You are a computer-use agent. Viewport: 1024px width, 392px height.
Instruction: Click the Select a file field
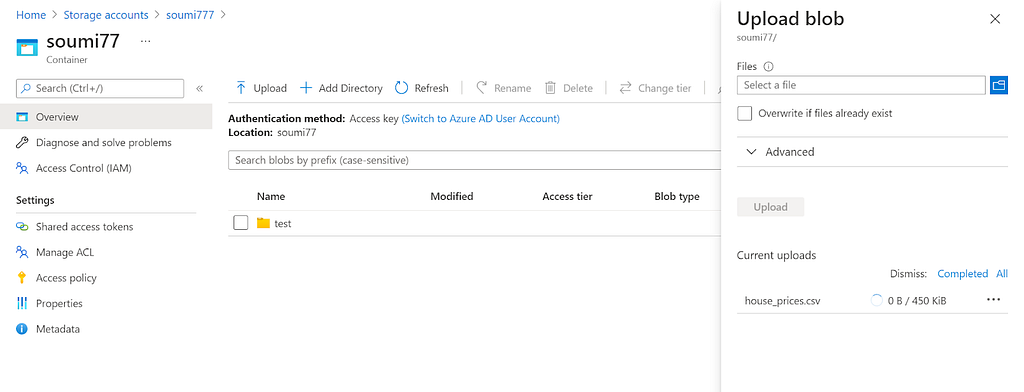click(x=861, y=85)
